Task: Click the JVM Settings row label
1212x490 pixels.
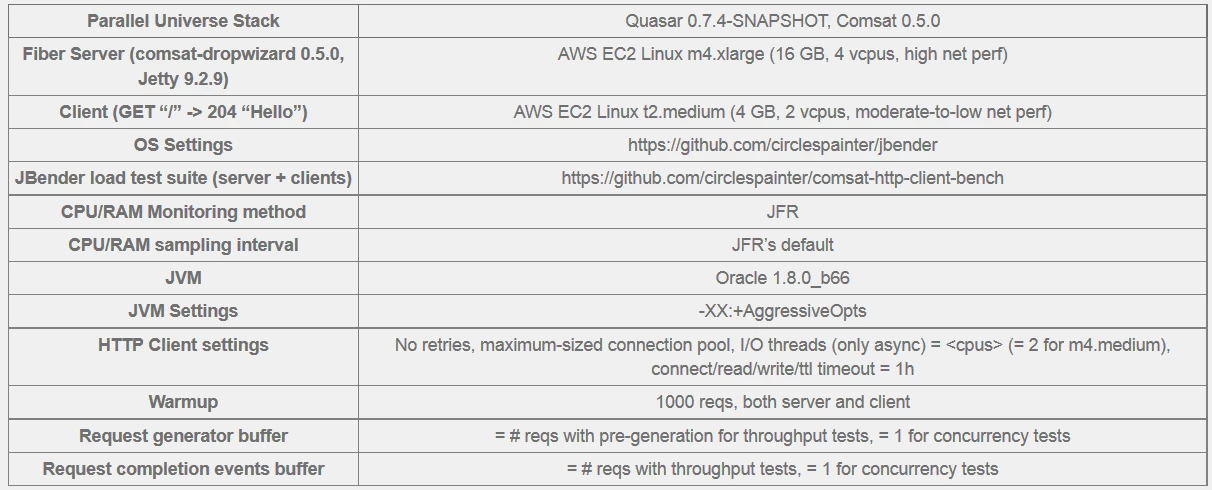Action: tap(183, 311)
